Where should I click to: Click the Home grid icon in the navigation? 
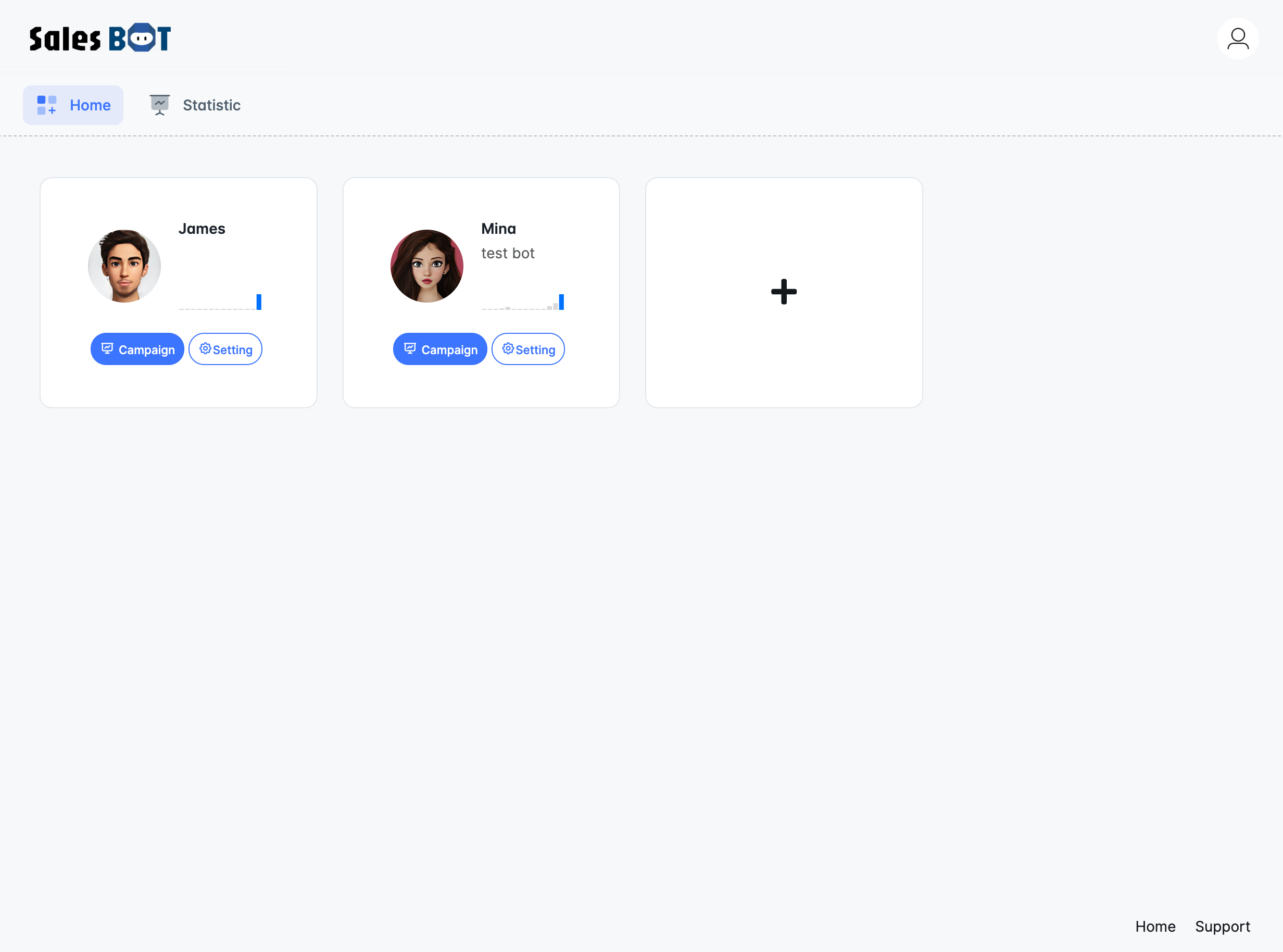click(47, 104)
